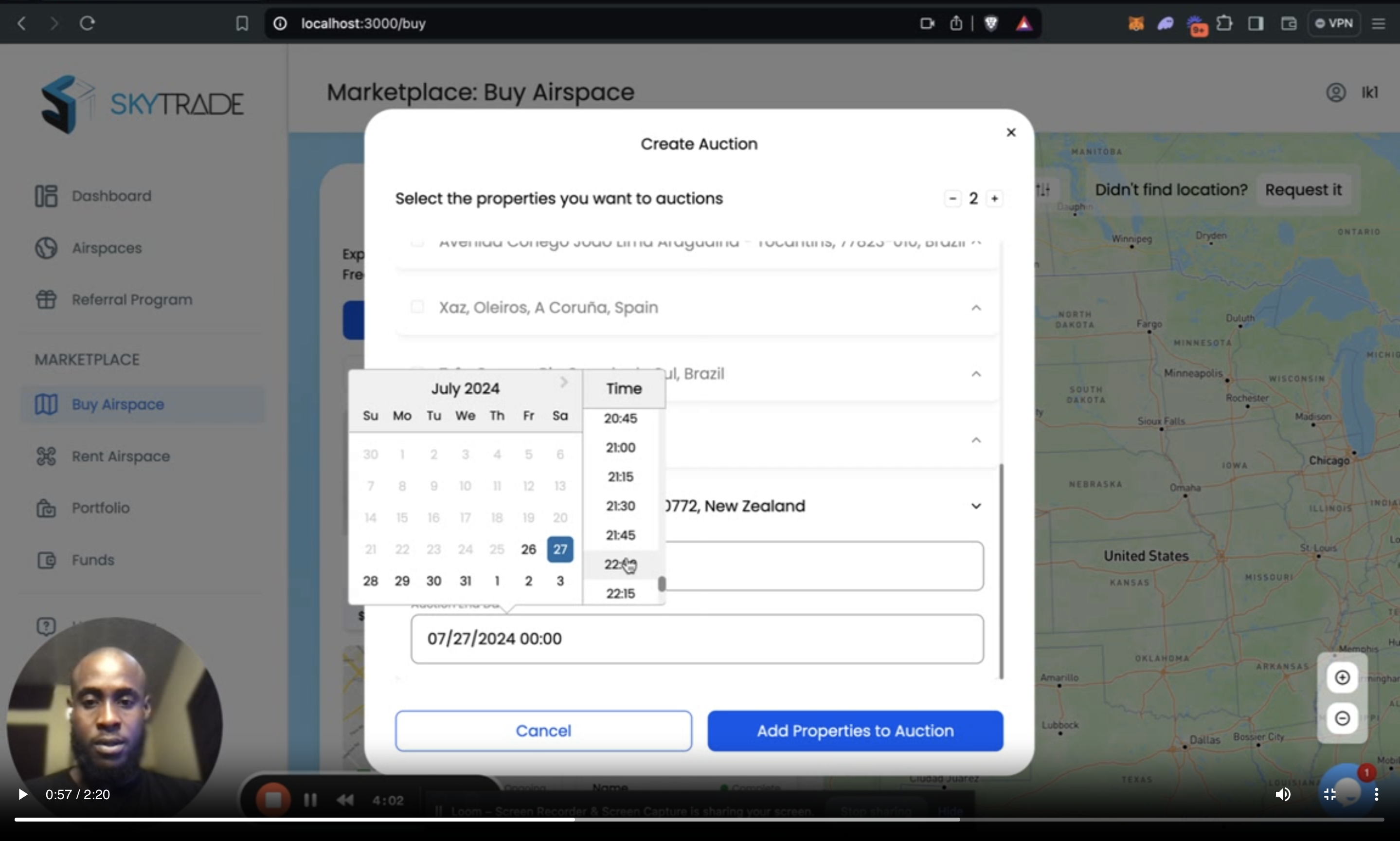1400x841 pixels.
Task: Collapse the Xaz, Oleiros property row
Action: tap(976, 308)
